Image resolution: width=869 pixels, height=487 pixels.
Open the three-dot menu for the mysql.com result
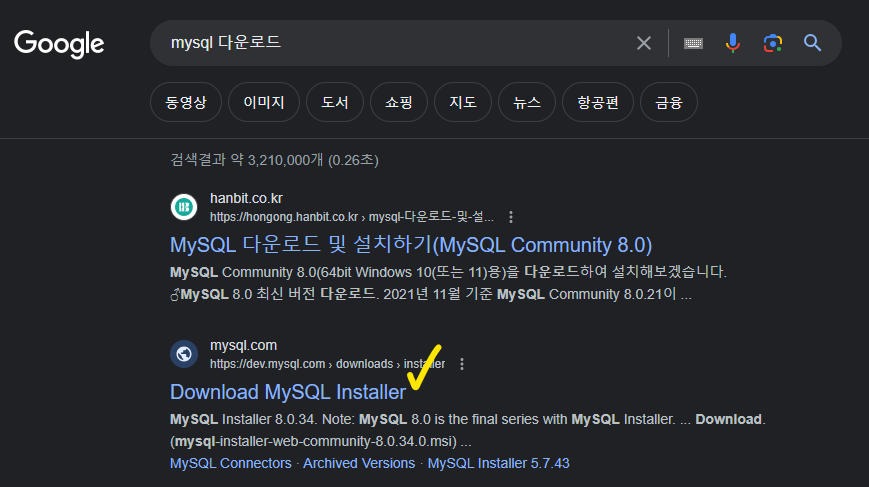(462, 364)
